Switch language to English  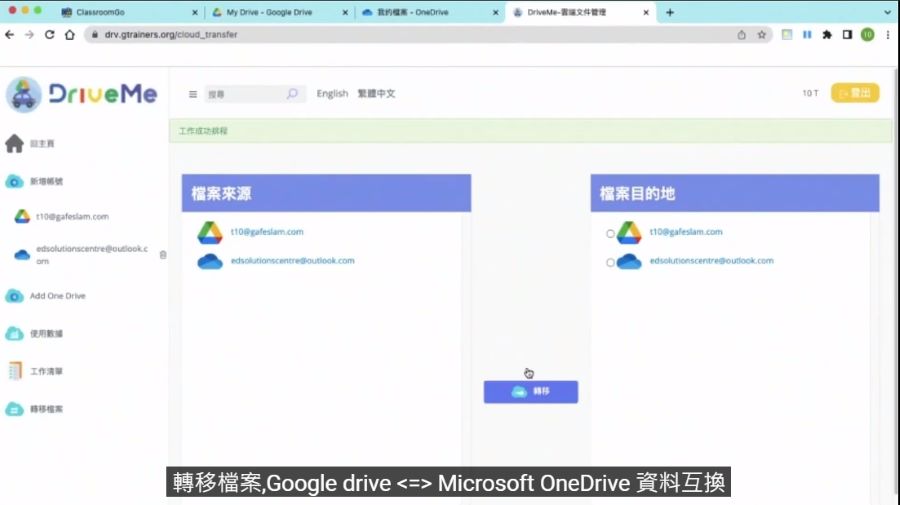(x=332, y=94)
